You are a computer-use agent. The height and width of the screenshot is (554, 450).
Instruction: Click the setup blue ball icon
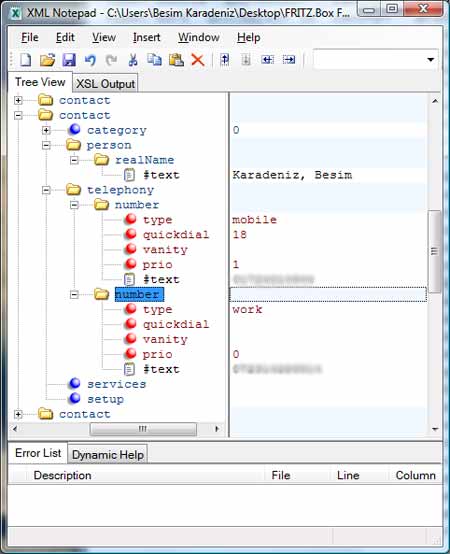(x=75, y=398)
